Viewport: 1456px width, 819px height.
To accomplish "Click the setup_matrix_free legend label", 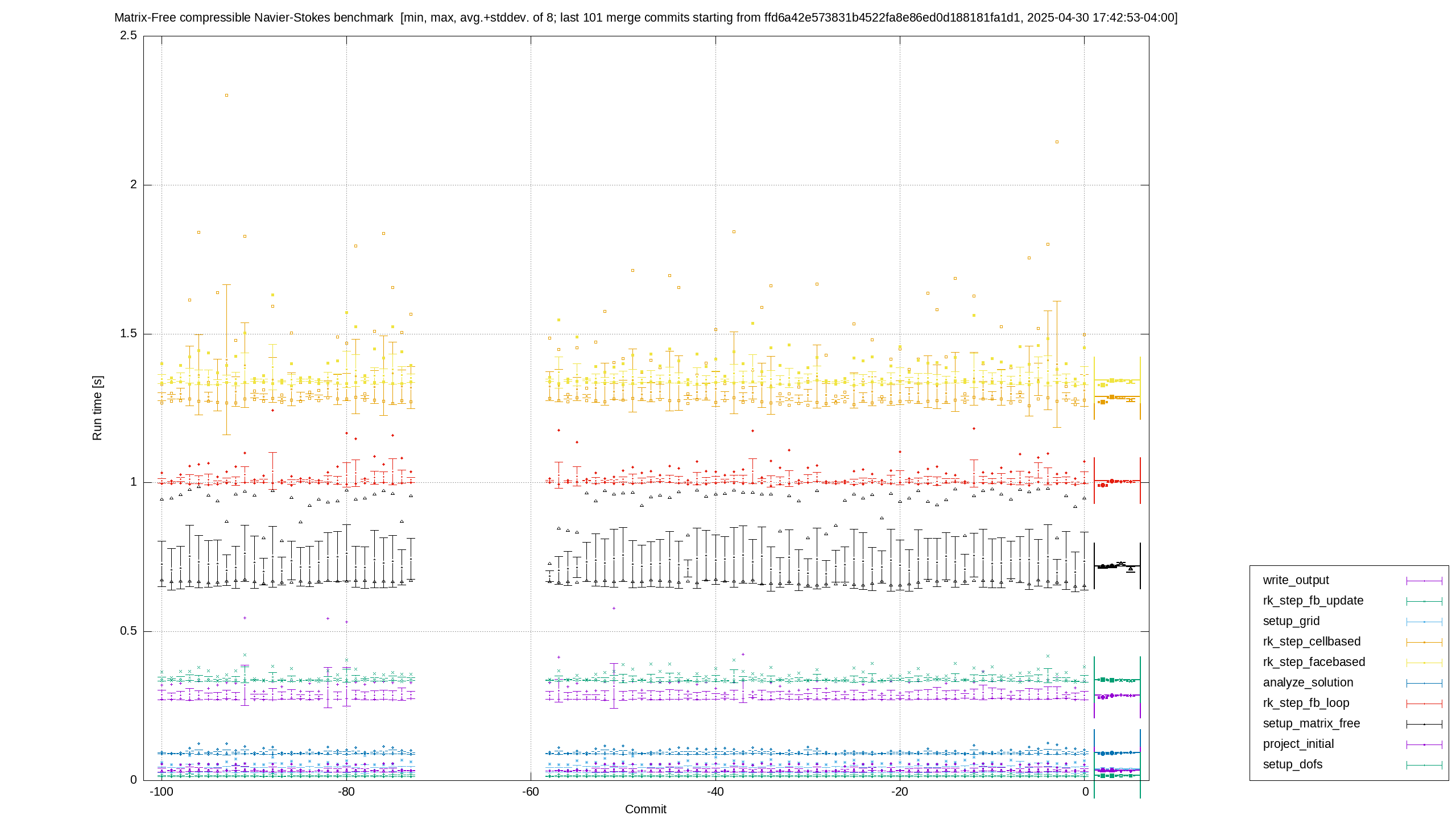I will tap(1312, 723).
